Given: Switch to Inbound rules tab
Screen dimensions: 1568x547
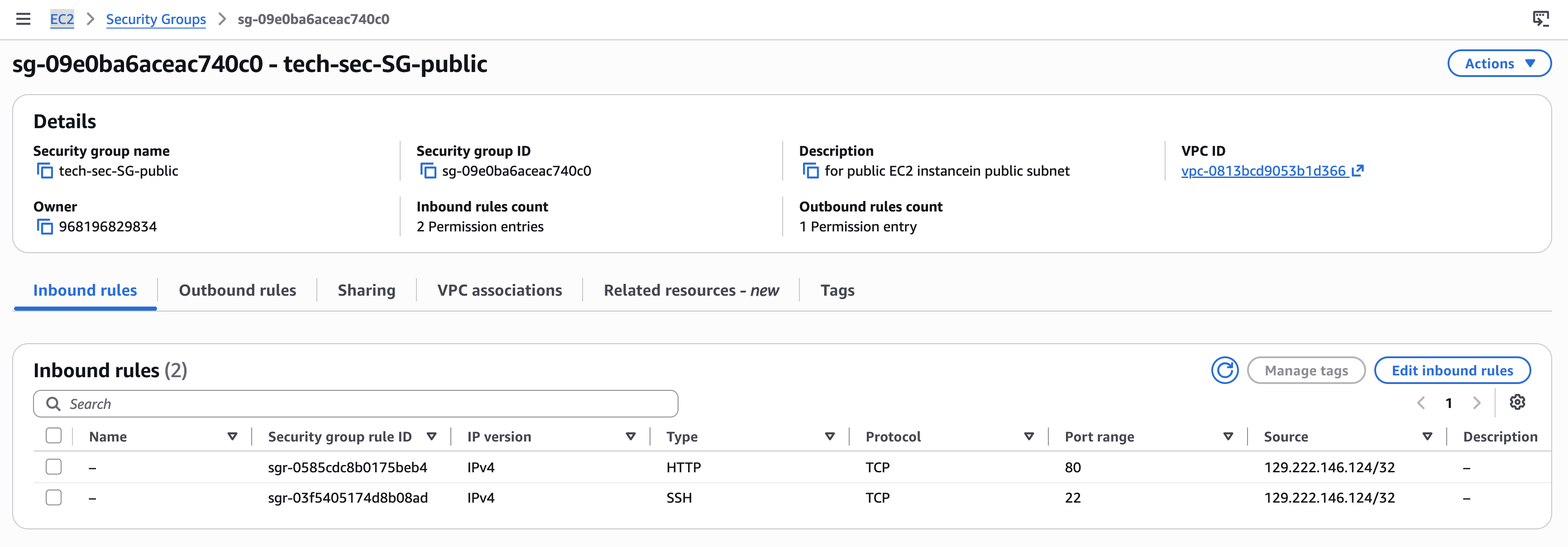Looking at the screenshot, I should click(x=85, y=290).
